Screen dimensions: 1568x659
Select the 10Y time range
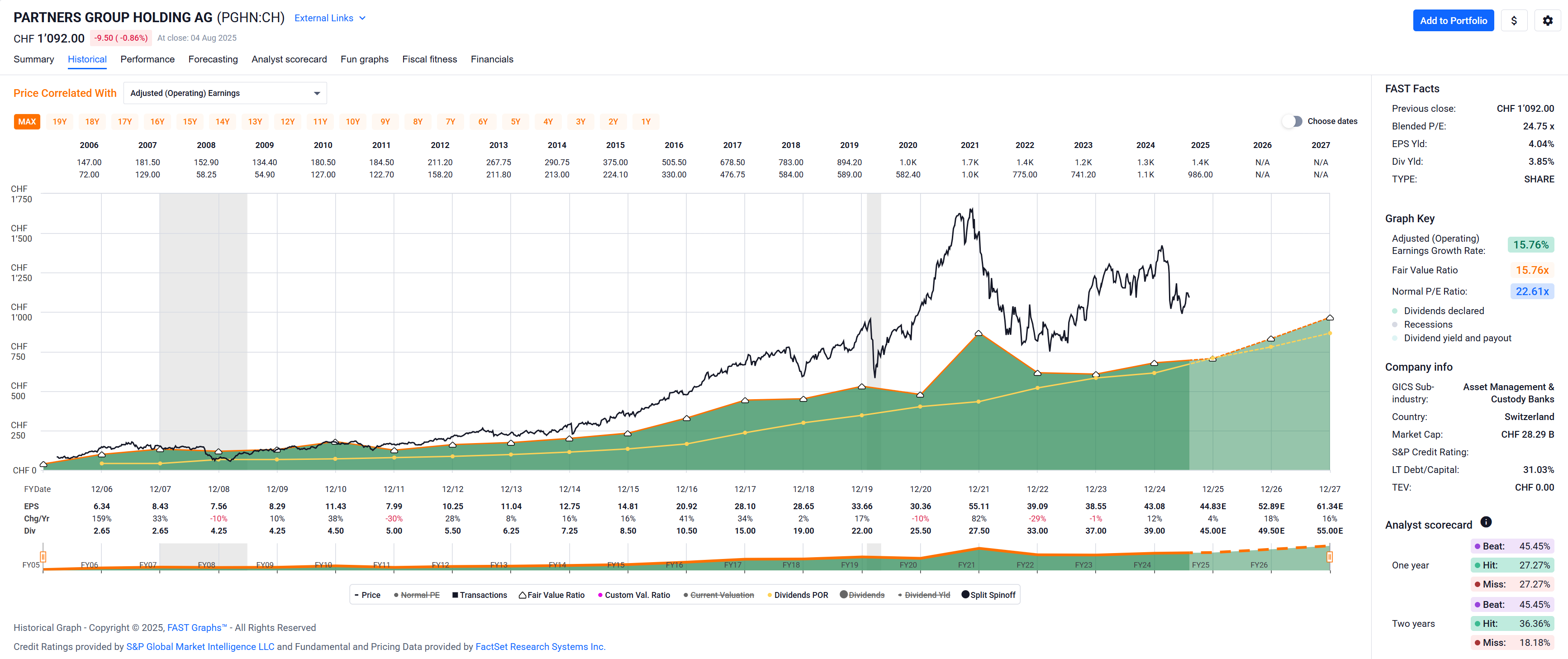coord(353,122)
